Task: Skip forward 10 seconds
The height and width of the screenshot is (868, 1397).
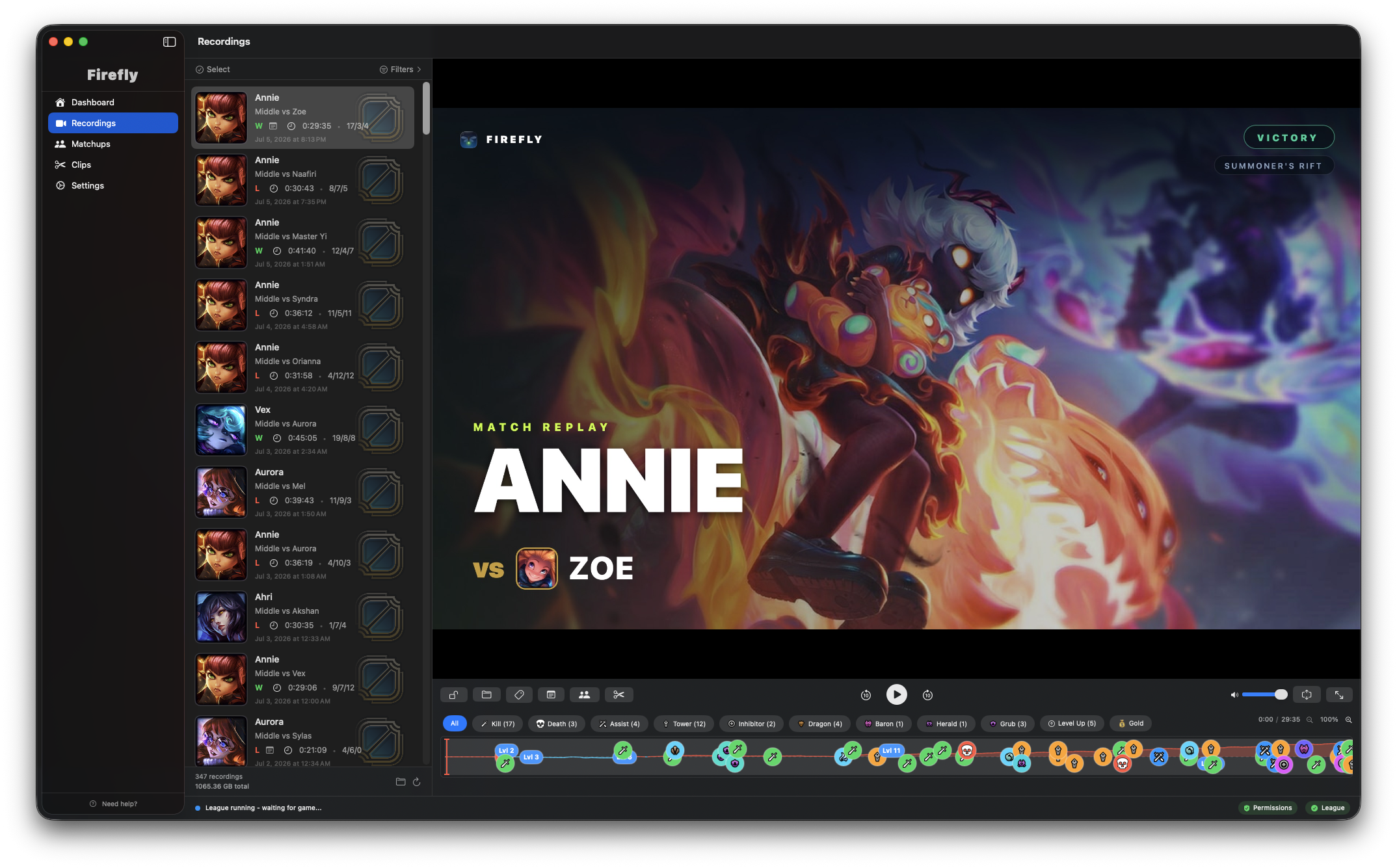Action: (x=927, y=695)
